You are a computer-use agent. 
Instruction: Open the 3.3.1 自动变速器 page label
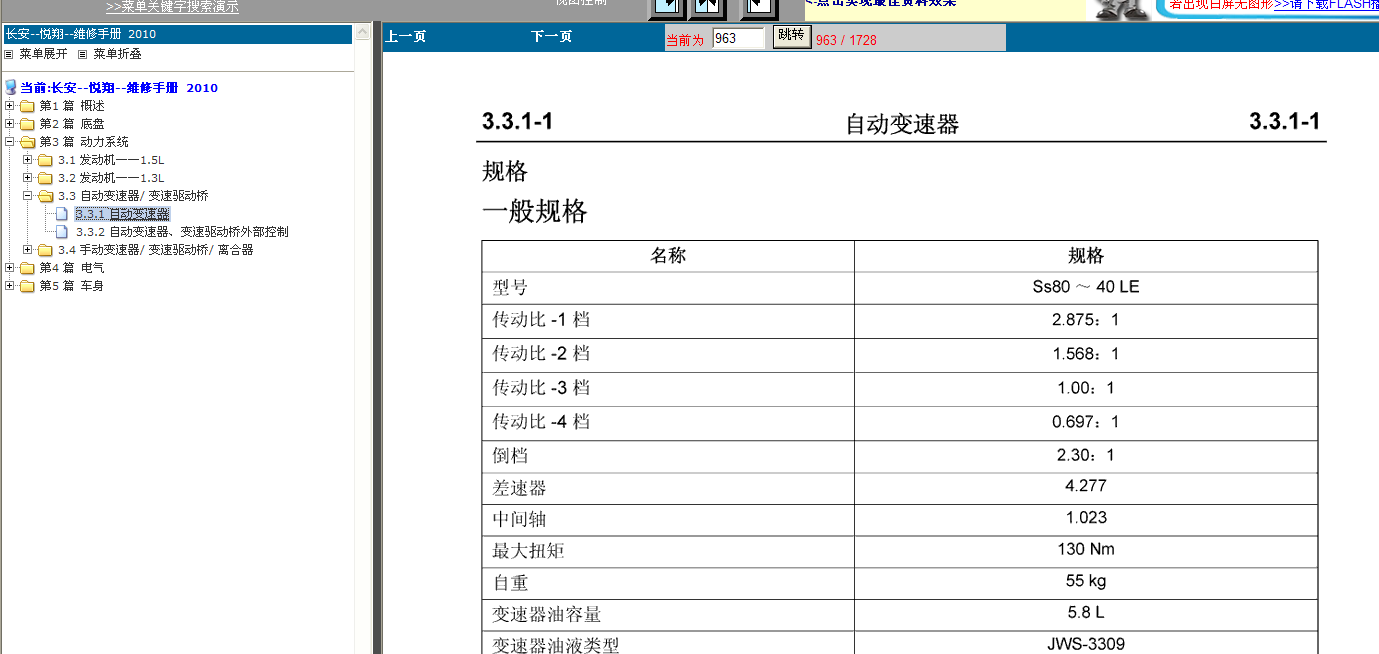(x=122, y=214)
